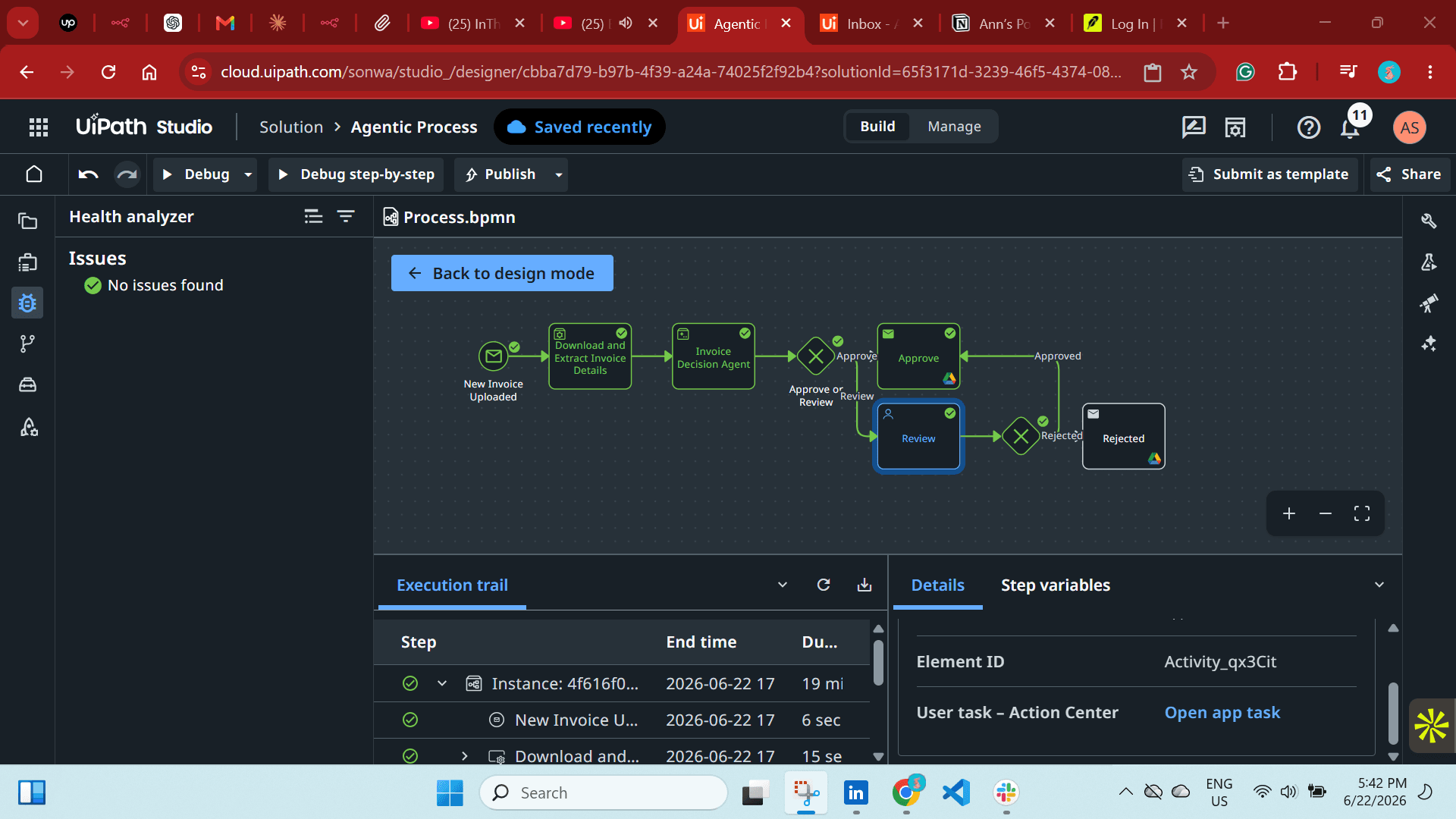Select the Review user task node
Viewport: 1456px width, 819px height.
[918, 437]
